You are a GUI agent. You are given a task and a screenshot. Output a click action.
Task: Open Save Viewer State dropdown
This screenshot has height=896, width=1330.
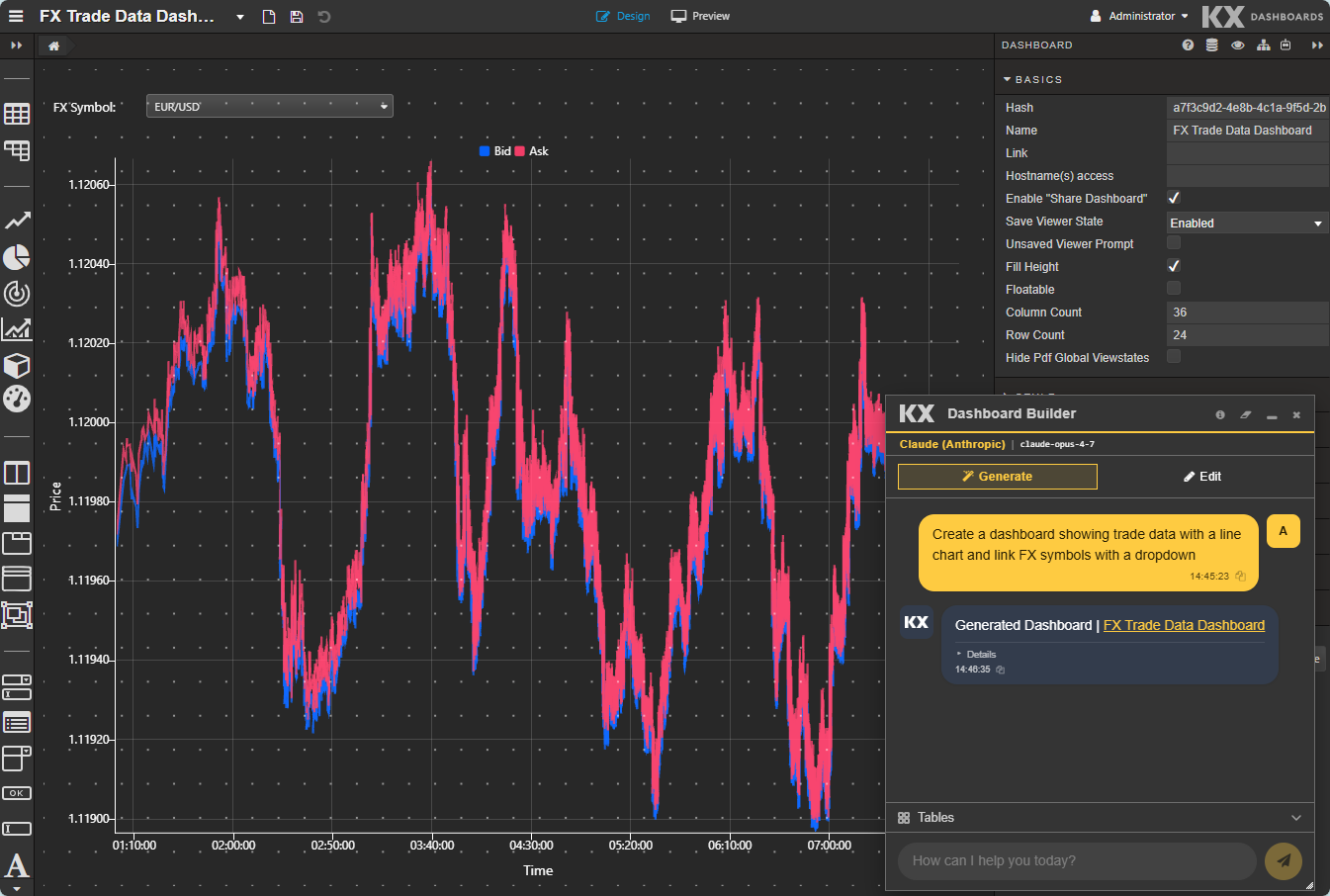(x=1247, y=224)
